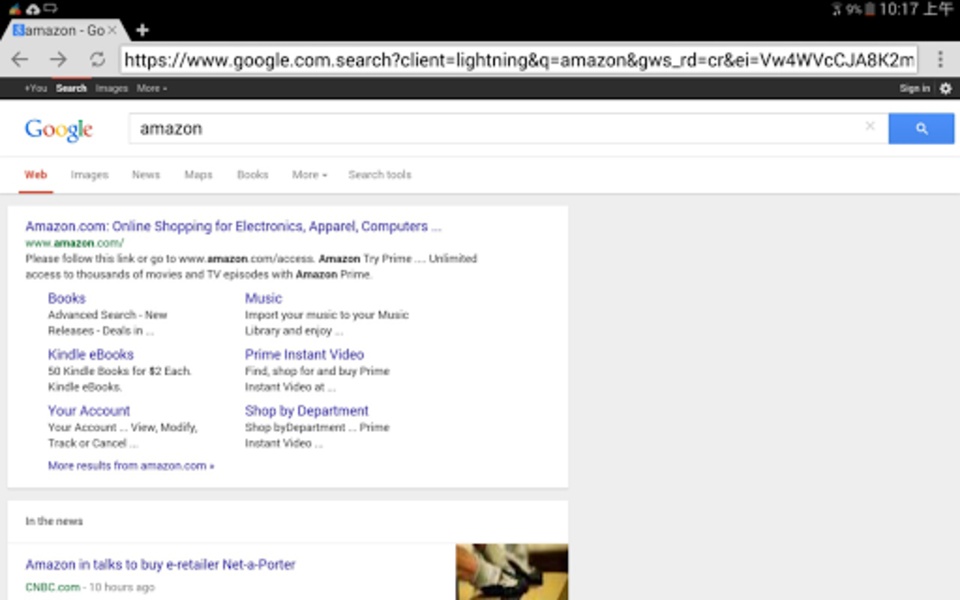Switch to the Images results tab

tap(89, 174)
